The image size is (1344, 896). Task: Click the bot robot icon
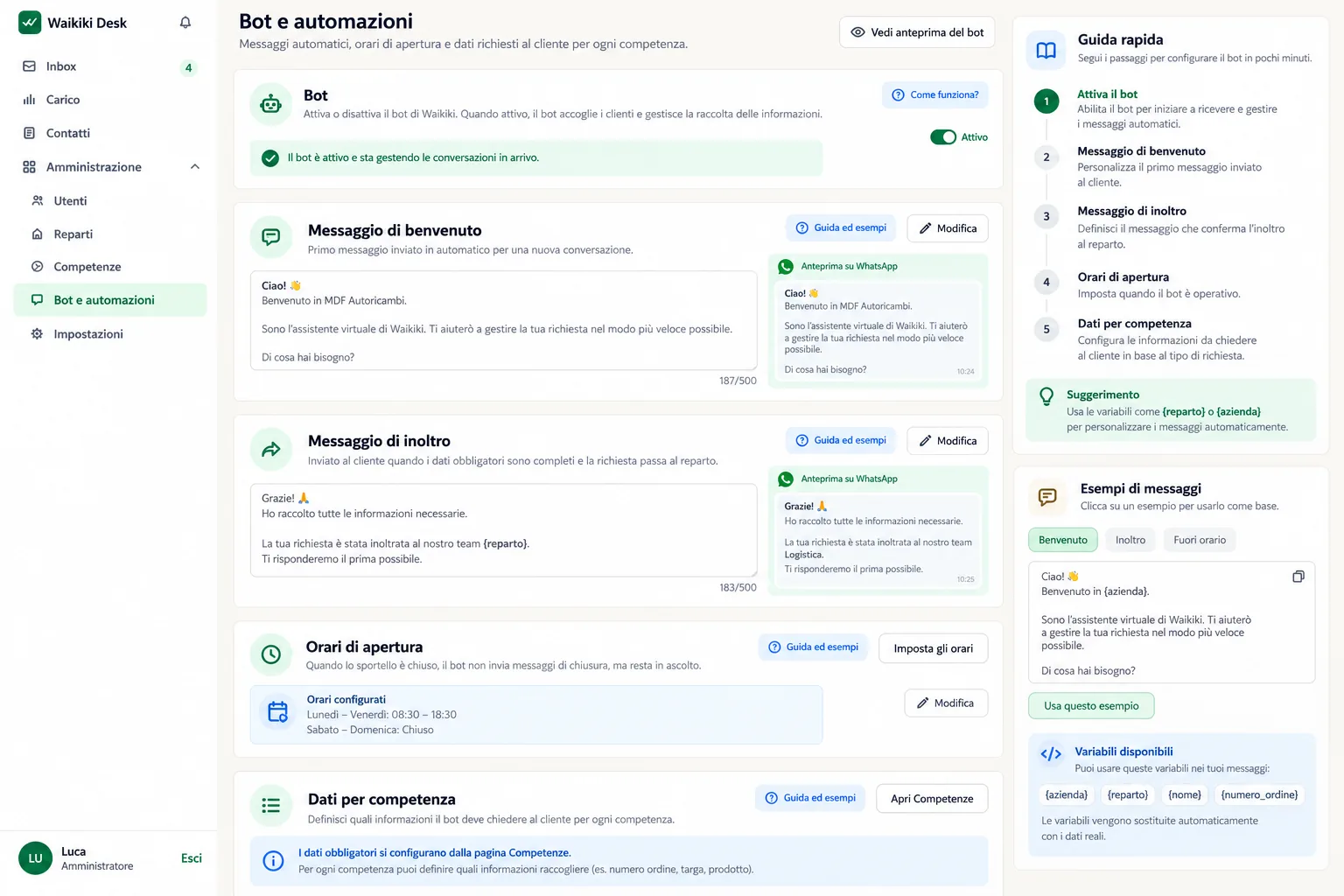271,105
